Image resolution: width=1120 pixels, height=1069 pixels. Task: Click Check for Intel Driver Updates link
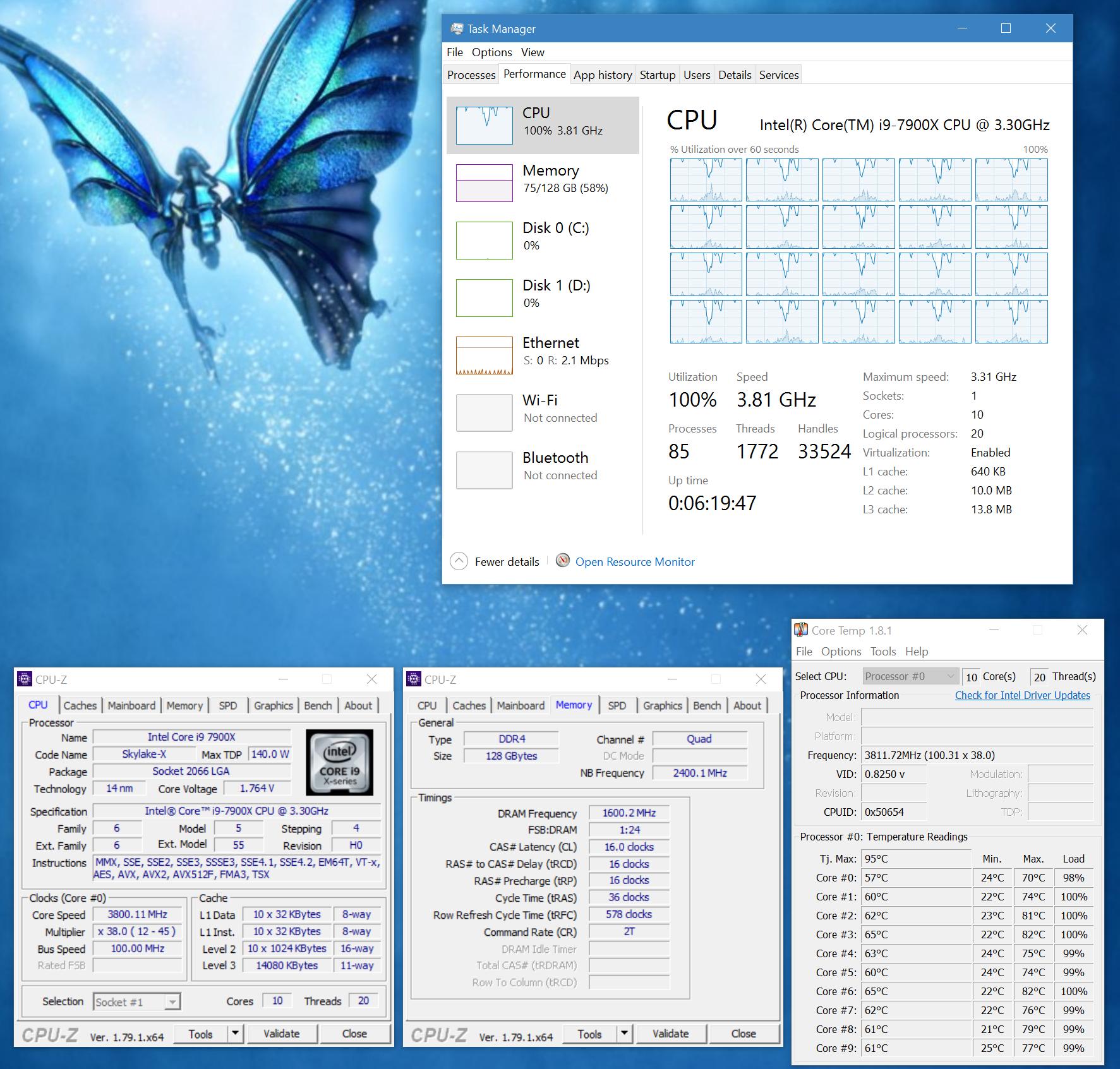[x=1022, y=695]
